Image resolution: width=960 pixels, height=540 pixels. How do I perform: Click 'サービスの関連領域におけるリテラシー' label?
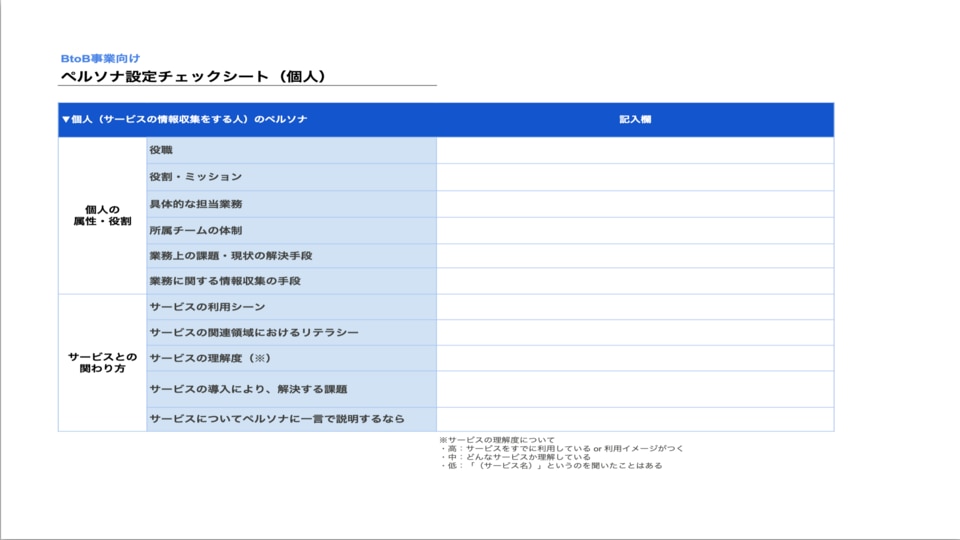click(x=254, y=332)
